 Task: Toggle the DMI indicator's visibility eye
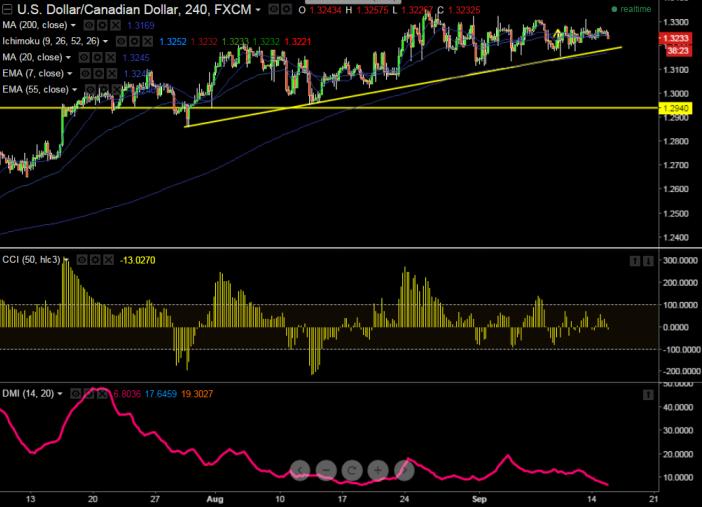(76, 394)
